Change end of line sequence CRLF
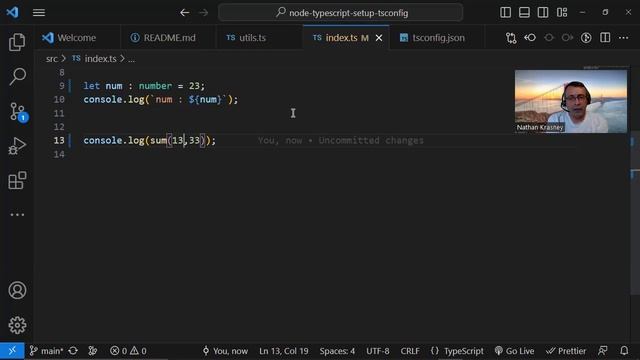 (410, 351)
